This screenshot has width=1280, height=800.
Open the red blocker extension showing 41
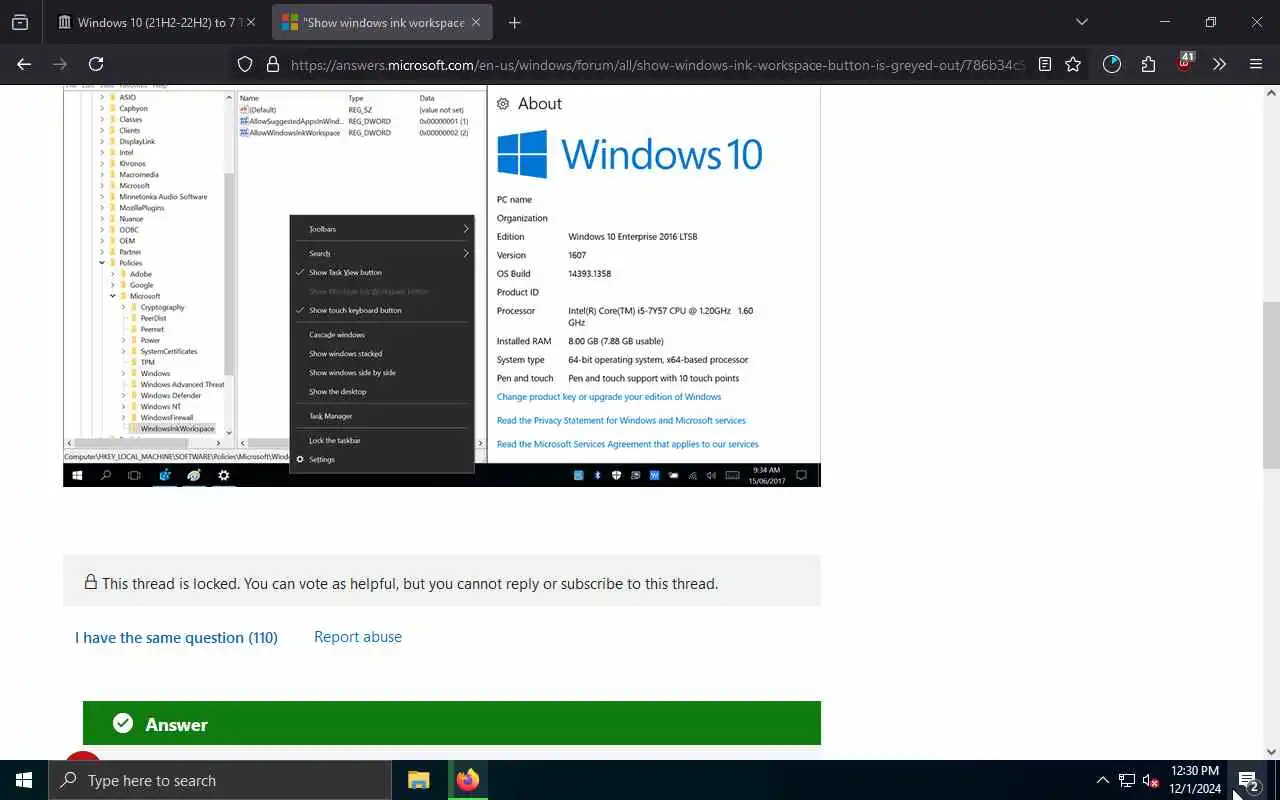(1185, 62)
